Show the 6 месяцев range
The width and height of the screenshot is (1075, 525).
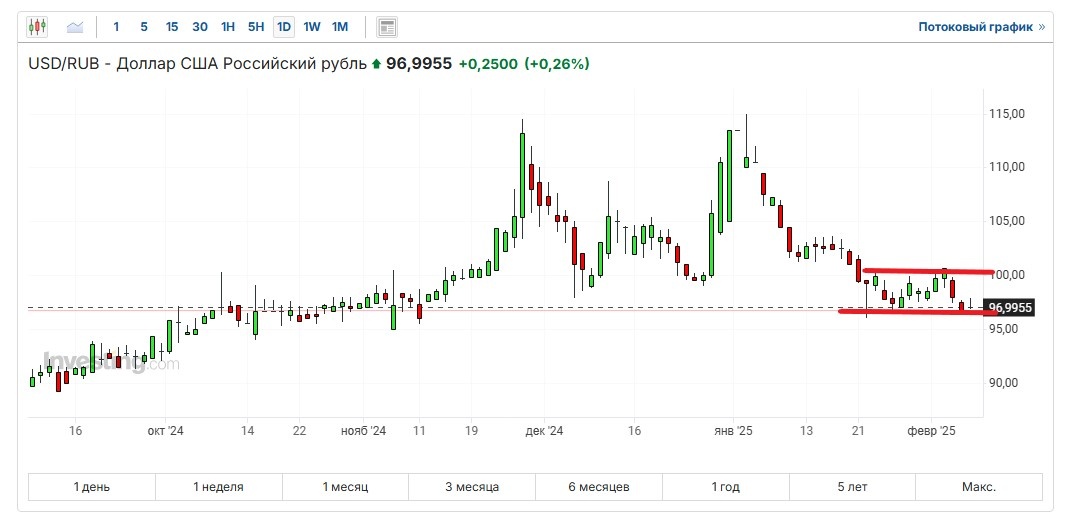click(599, 487)
